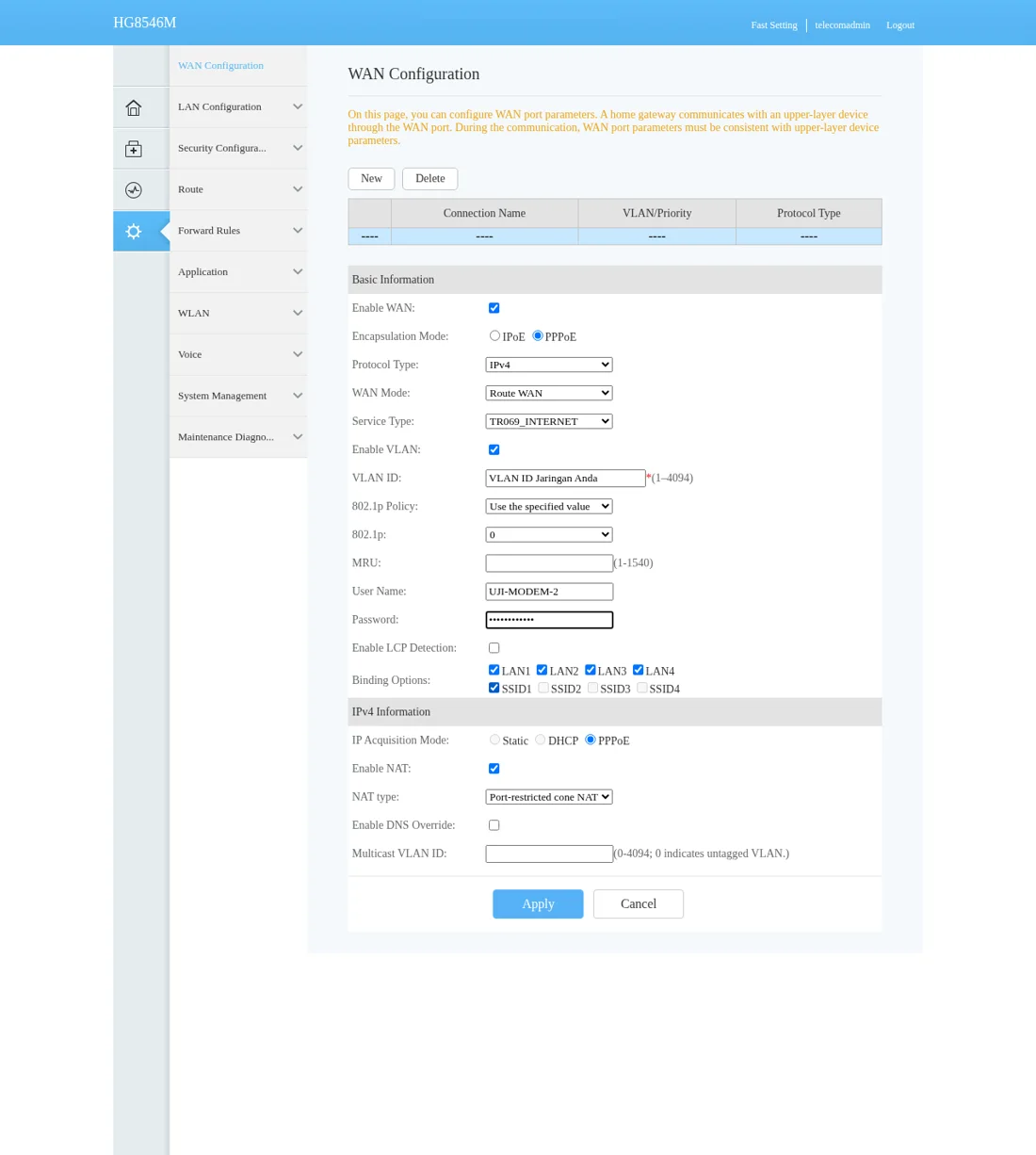Toggle the Enable VLAN checkbox
1036x1155 pixels.
[494, 449]
